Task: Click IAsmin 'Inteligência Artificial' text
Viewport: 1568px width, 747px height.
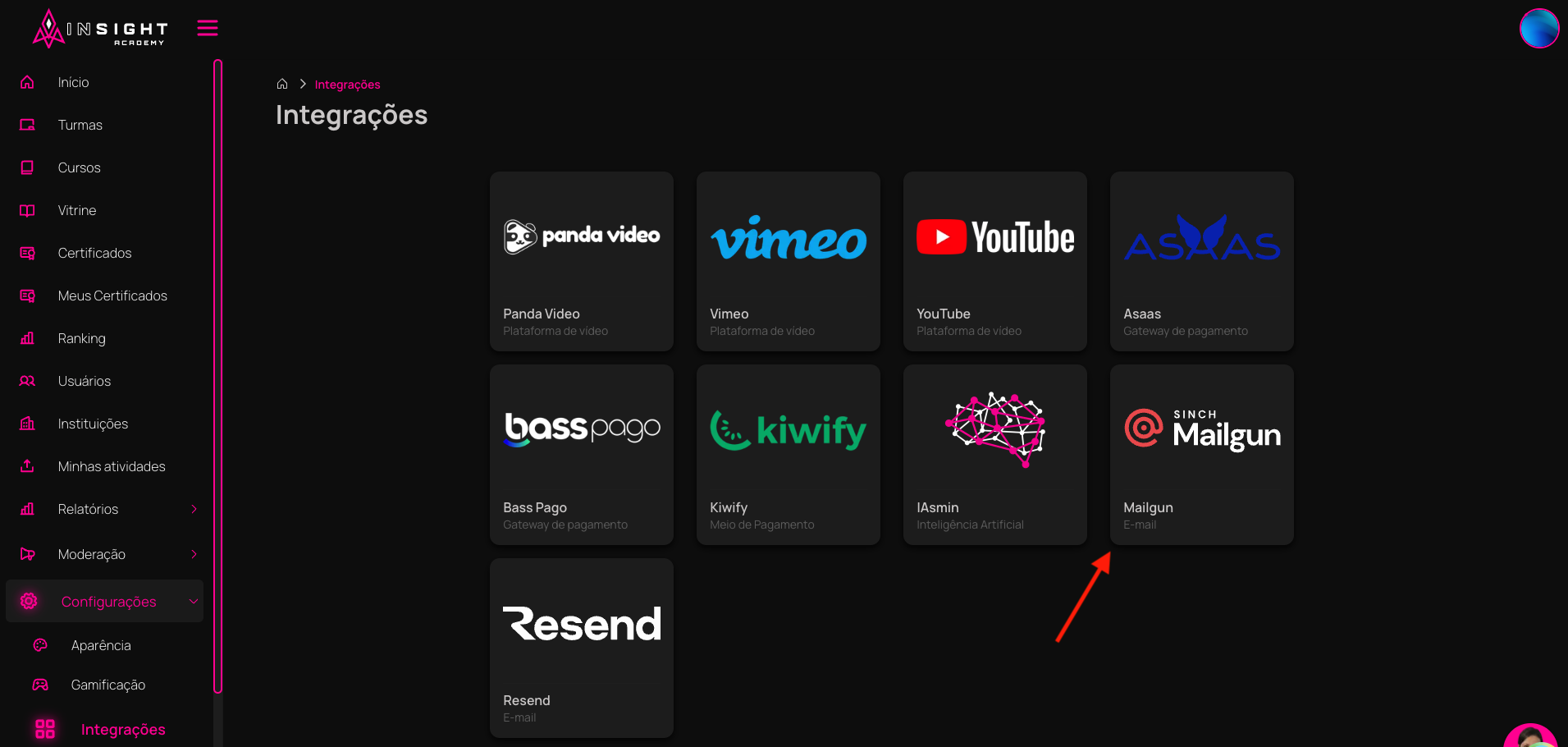Action: click(x=970, y=525)
